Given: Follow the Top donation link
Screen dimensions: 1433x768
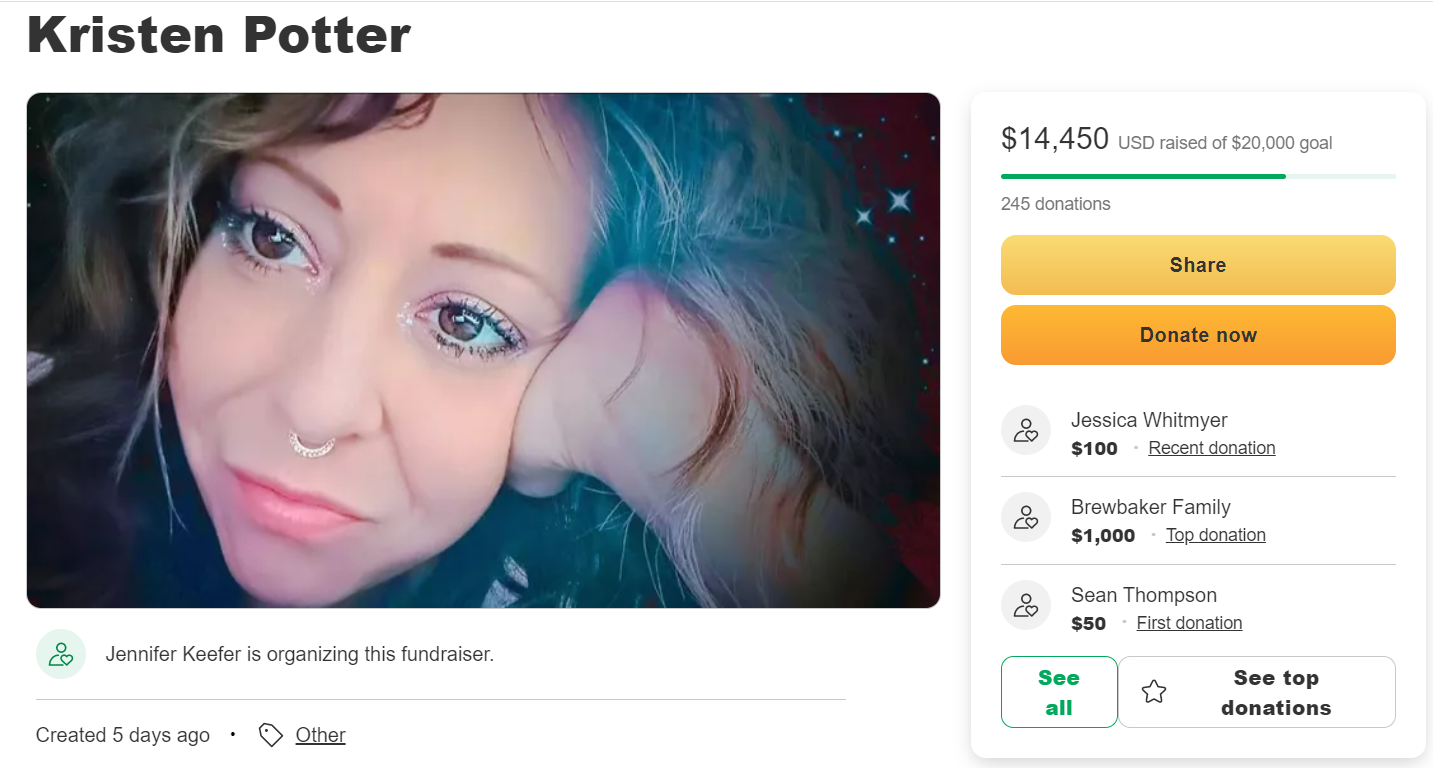Looking at the screenshot, I should pos(1215,535).
